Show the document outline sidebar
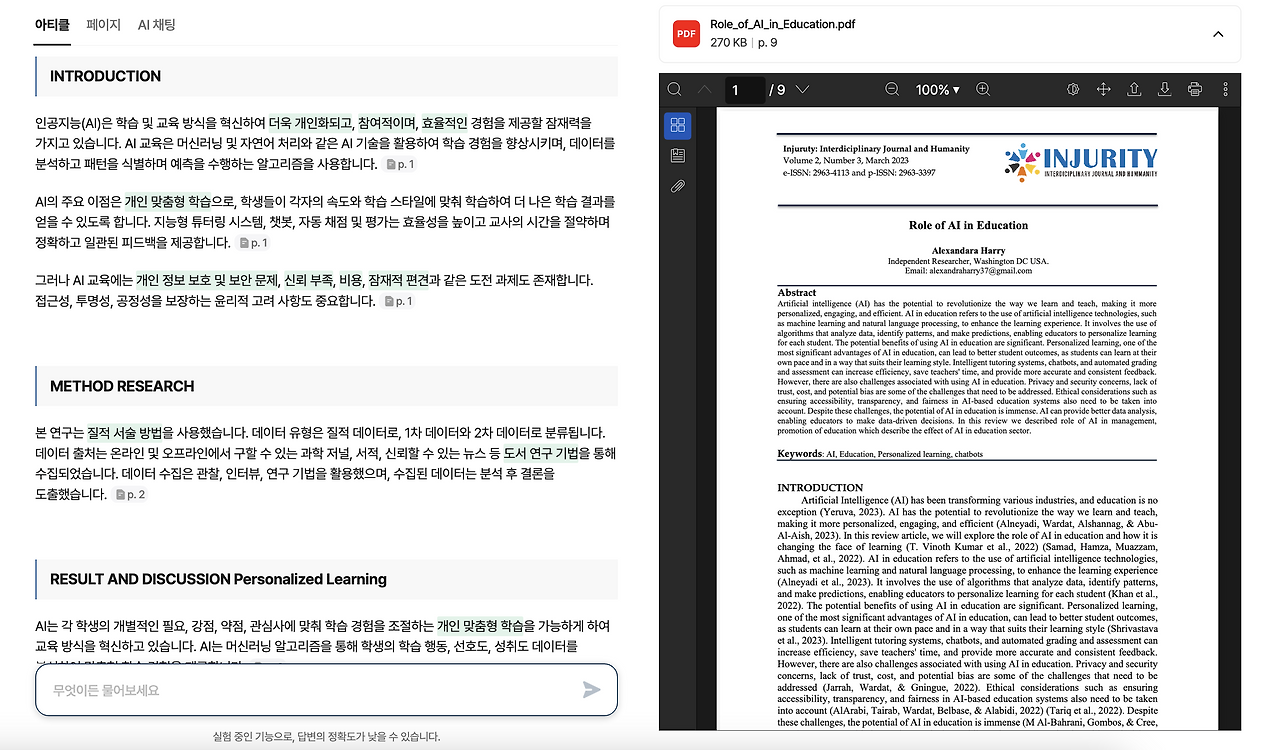 678,155
